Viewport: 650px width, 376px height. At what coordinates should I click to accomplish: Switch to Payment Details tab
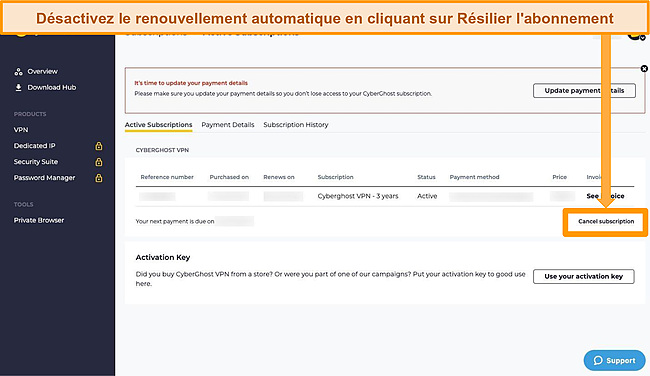[228, 125]
